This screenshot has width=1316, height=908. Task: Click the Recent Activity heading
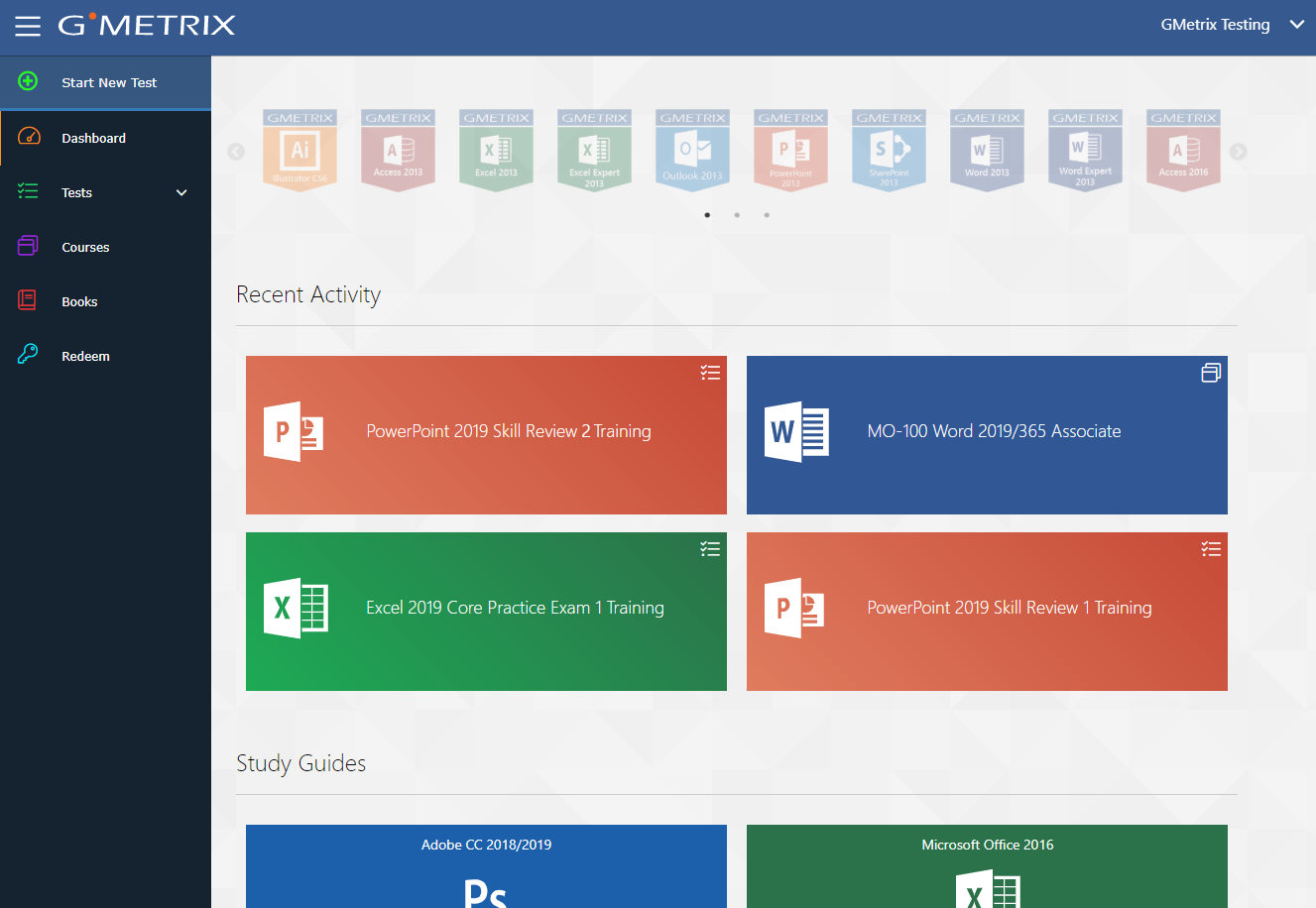[x=308, y=294]
